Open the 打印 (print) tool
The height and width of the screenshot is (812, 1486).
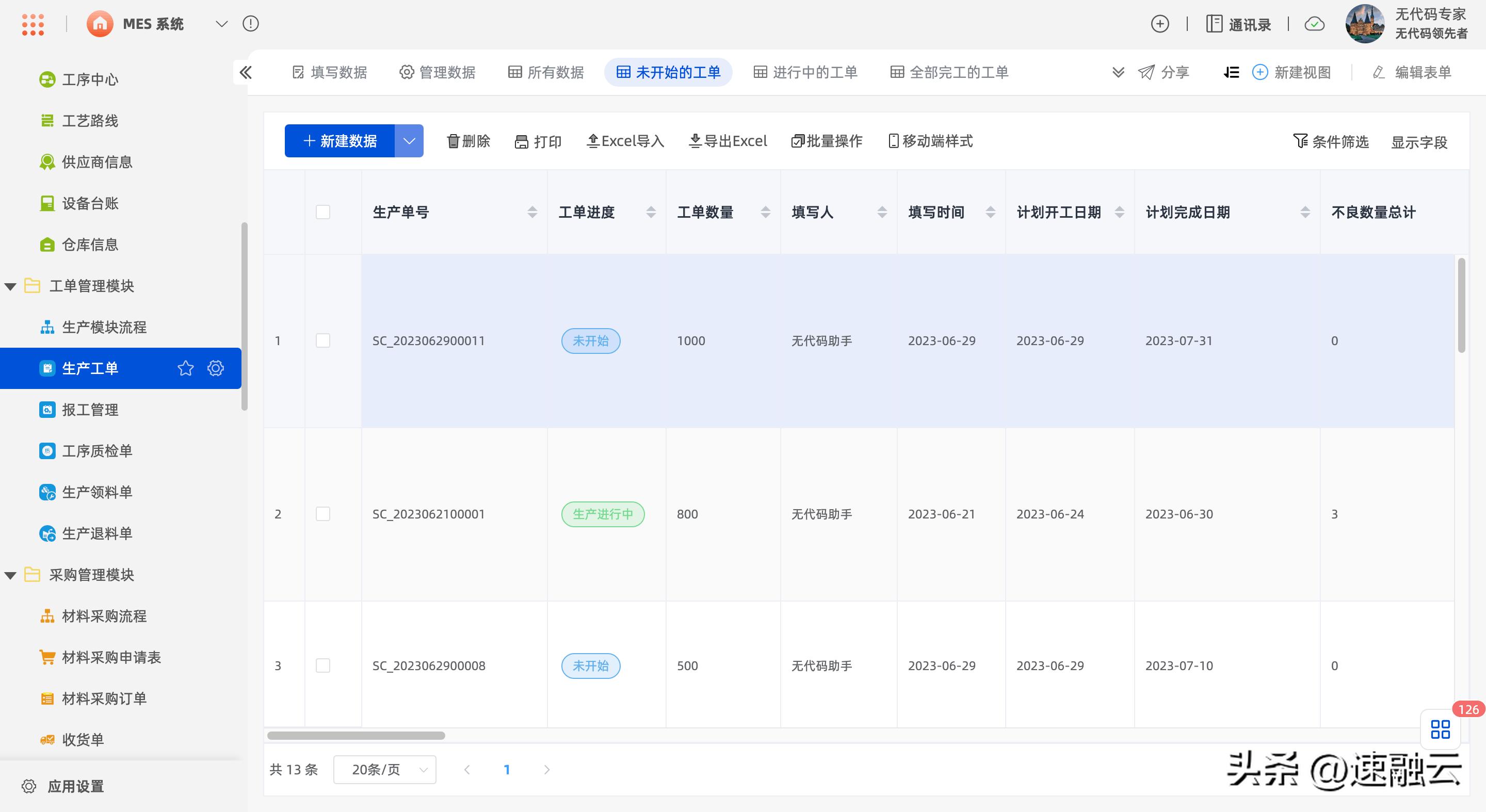538,141
